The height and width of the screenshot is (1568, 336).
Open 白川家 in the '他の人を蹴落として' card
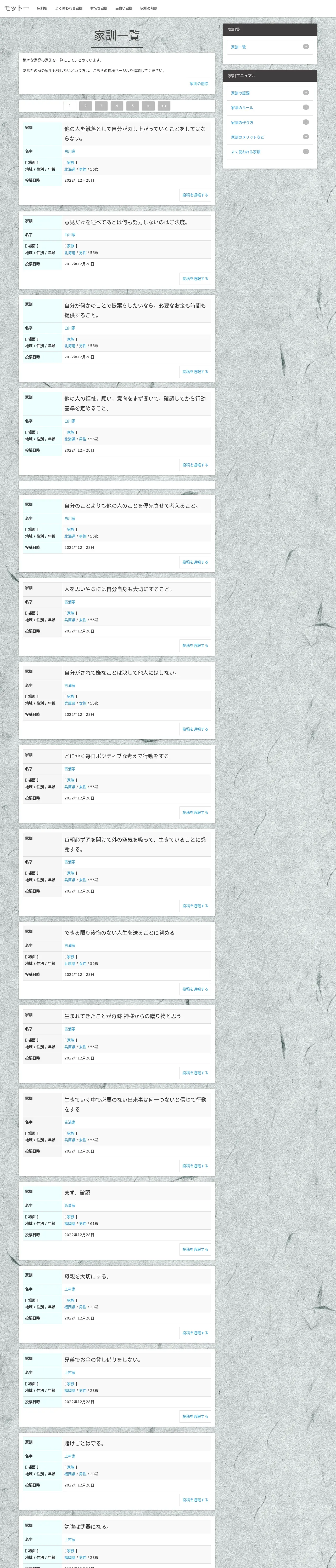pos(70,152)
